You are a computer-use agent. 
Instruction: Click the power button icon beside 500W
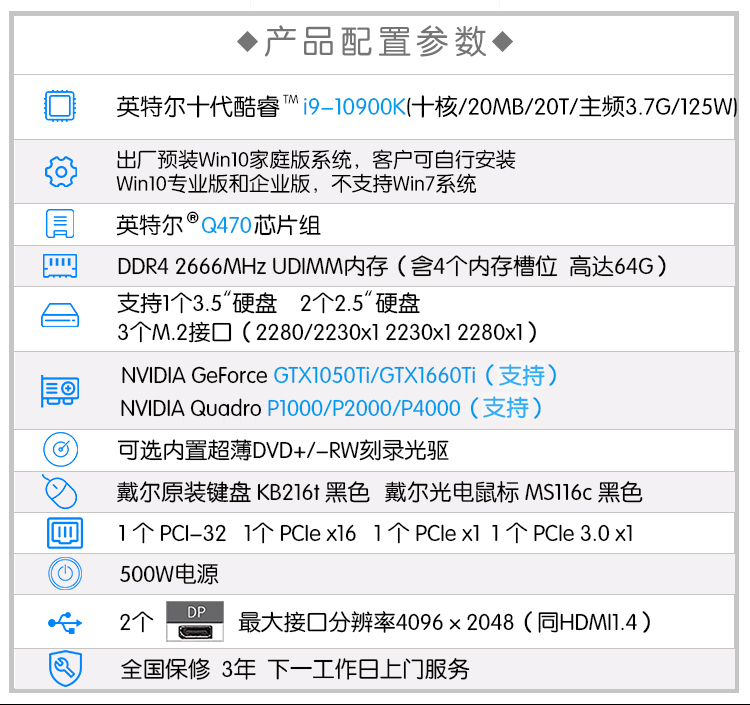coord(65,573)
